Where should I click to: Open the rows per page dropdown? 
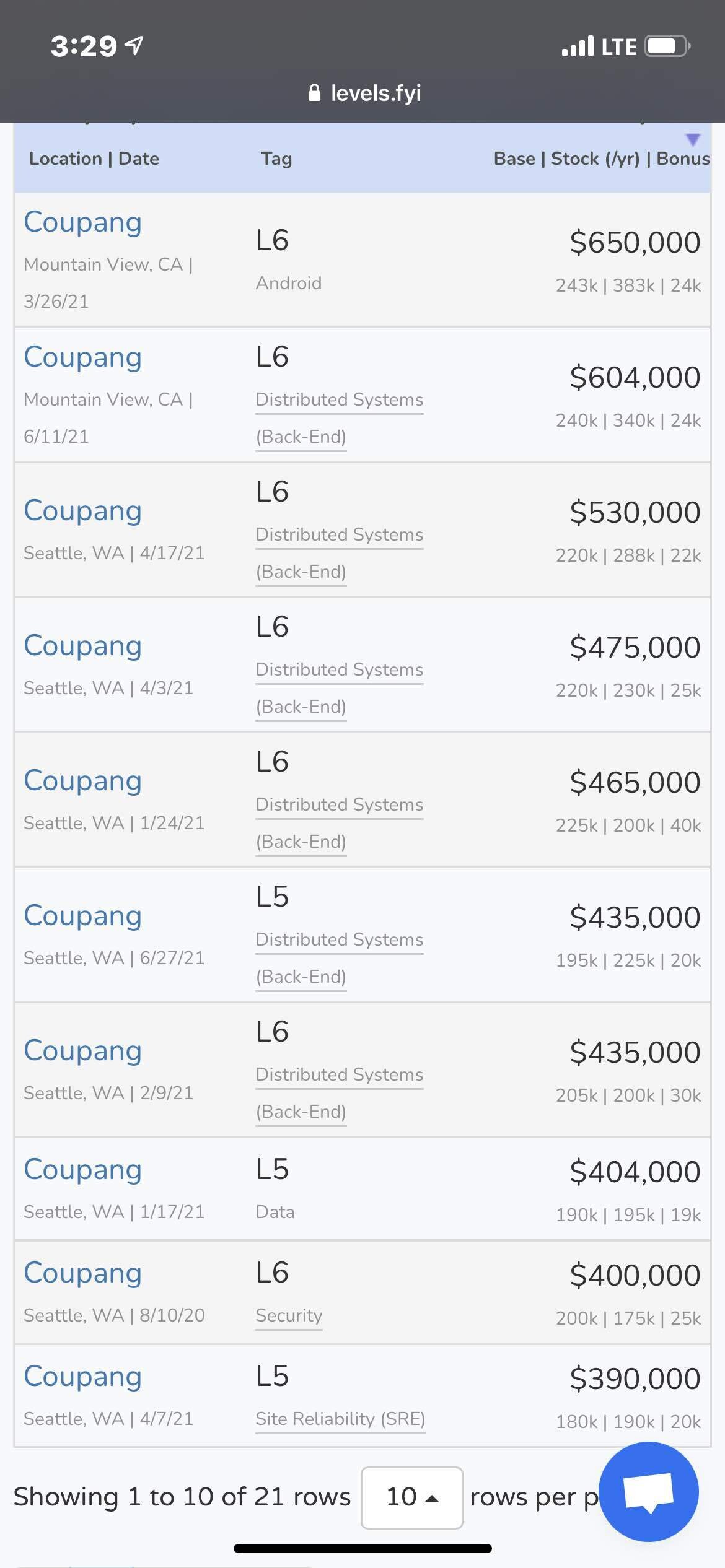pos(411,1497)
